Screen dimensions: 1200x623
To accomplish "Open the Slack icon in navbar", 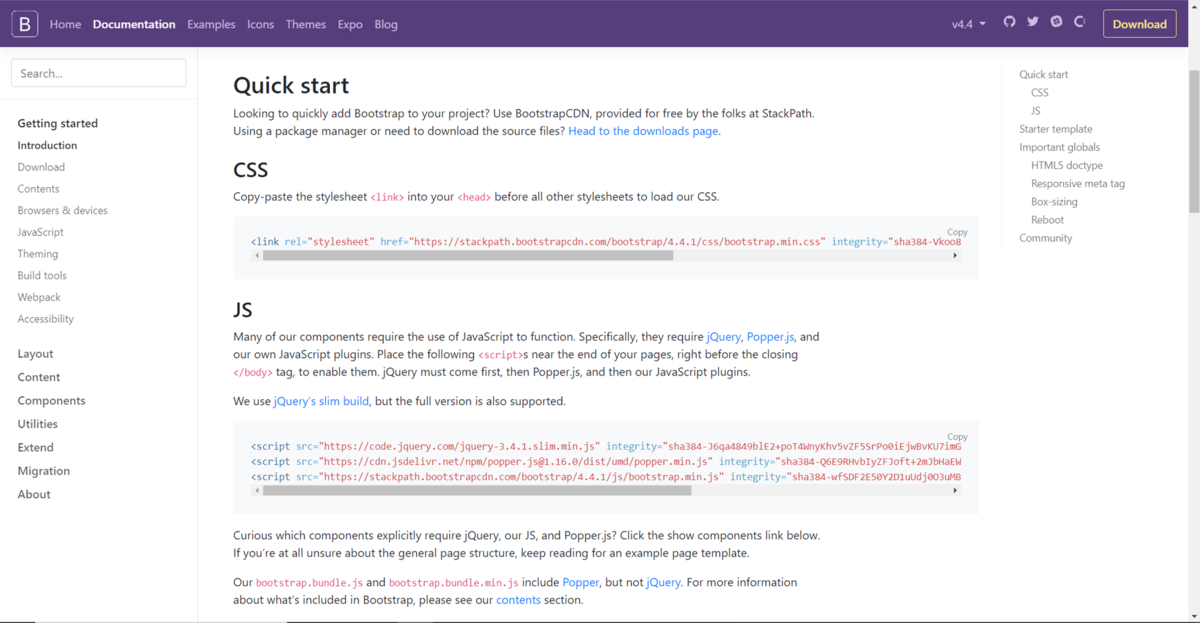I will (x=1056, y=22).
